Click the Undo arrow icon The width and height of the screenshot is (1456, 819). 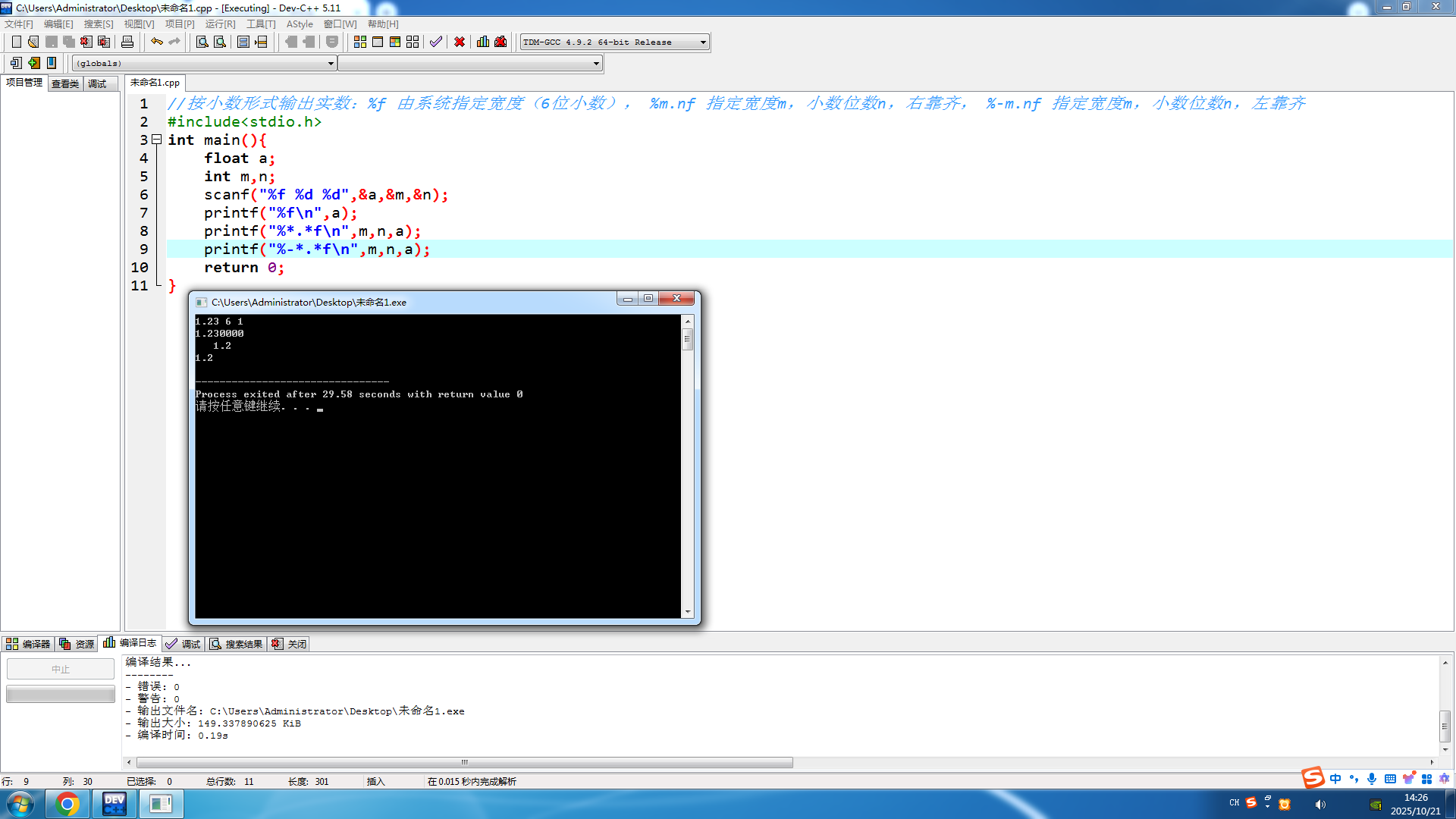click(156, 42)
